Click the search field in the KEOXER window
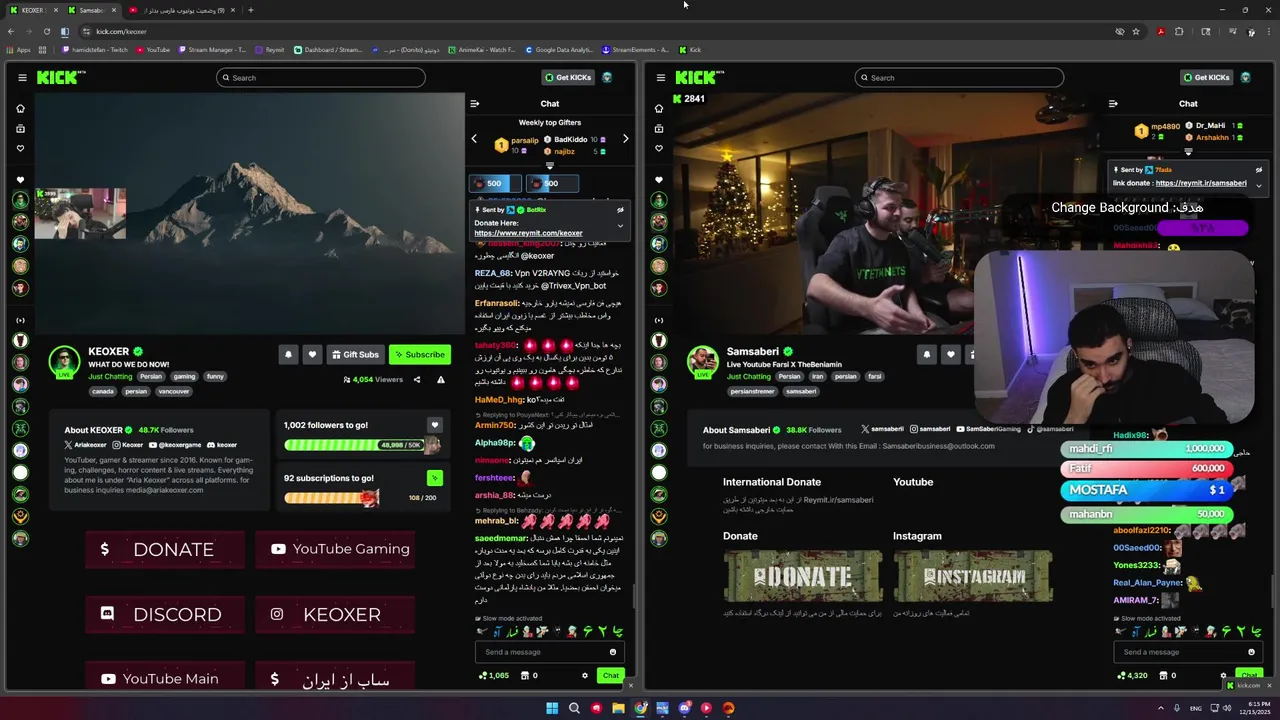Image resolution: width=1280 pixels, height=720 pixels. click(320, 78)
